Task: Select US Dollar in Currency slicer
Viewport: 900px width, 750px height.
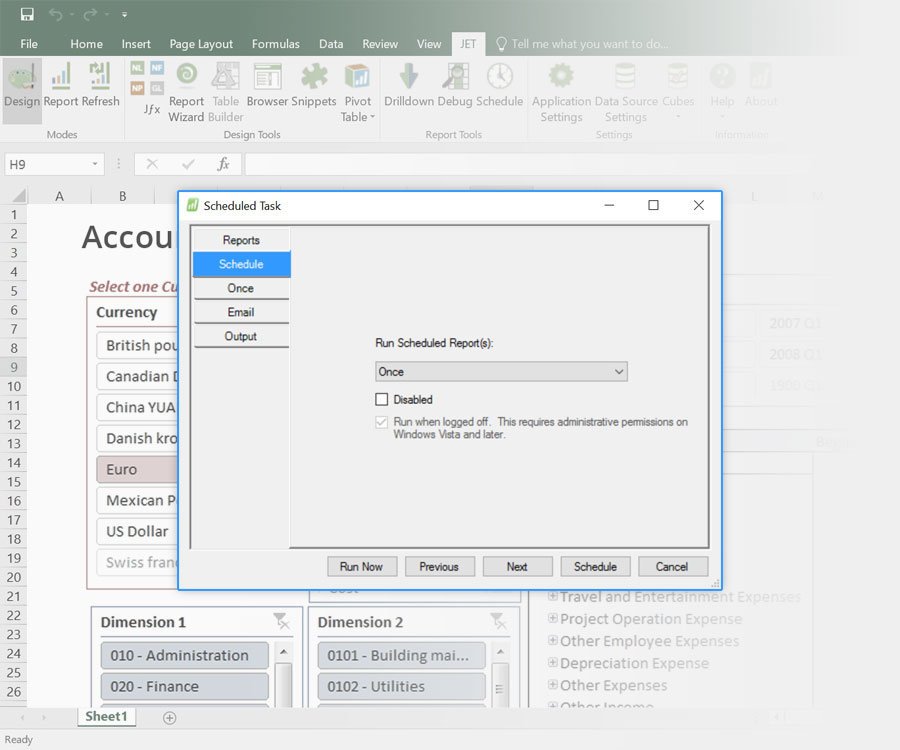Action: coord(137,531)
